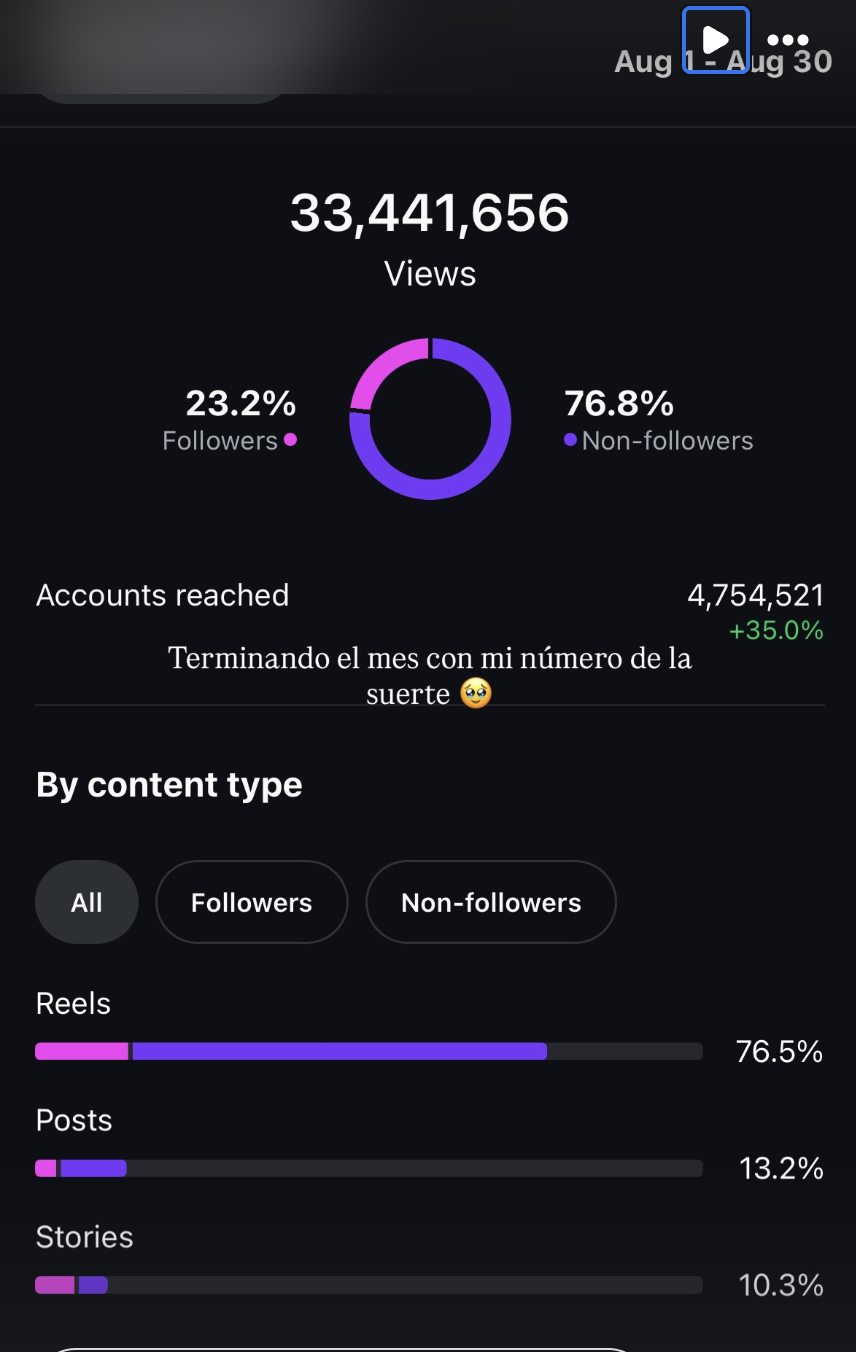The width and height of the screenshot is (856, 1352).
Task: Tap the 23.2% Followers percentage label
Action: 240,404
